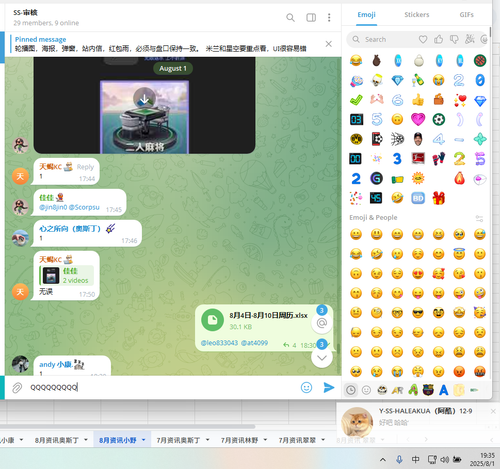Open the three-dot chat options menu
Image resolution: width=500 pixels, height=469 pixels.
[329, 18]
